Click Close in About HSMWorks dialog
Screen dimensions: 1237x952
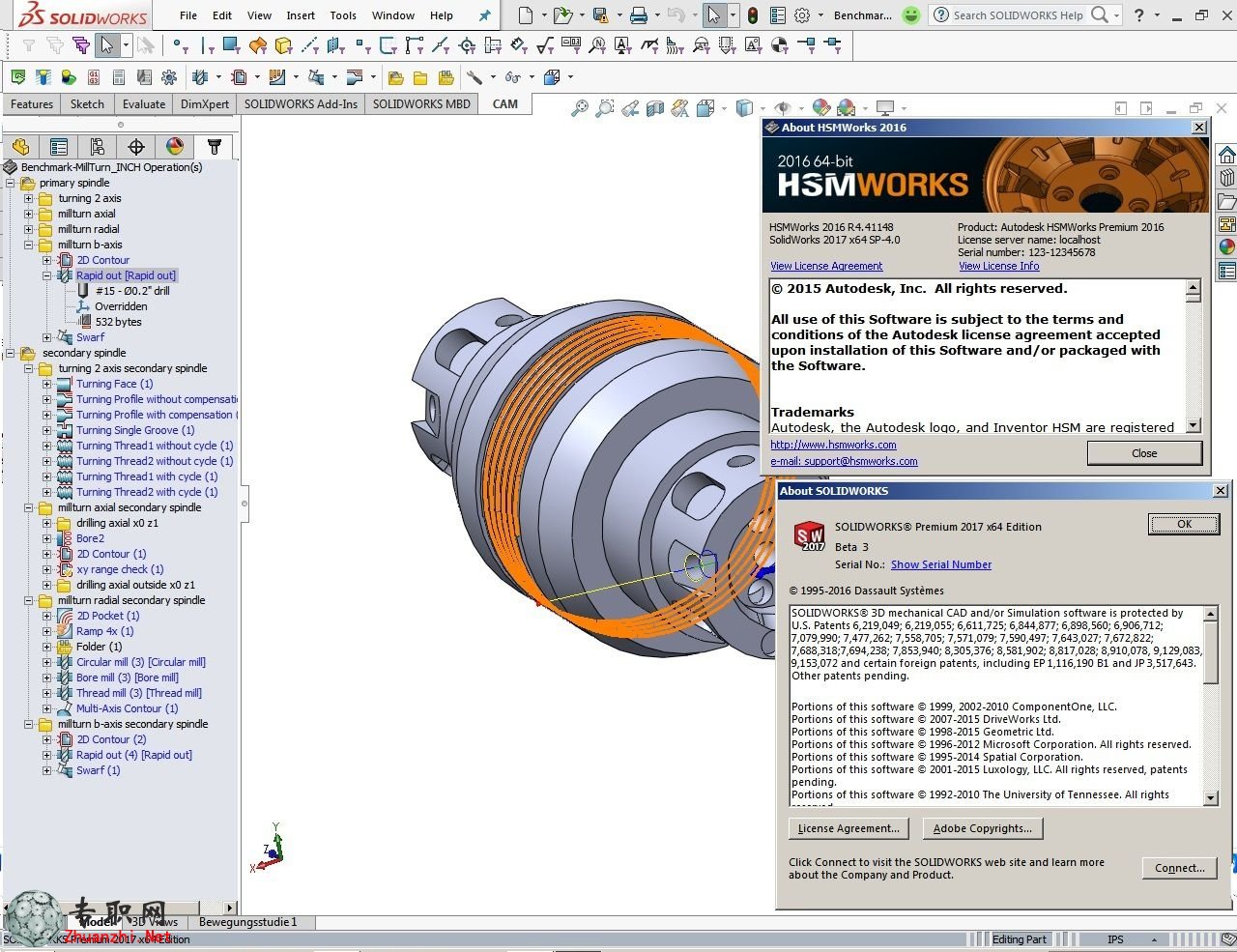pos(1144,453)
